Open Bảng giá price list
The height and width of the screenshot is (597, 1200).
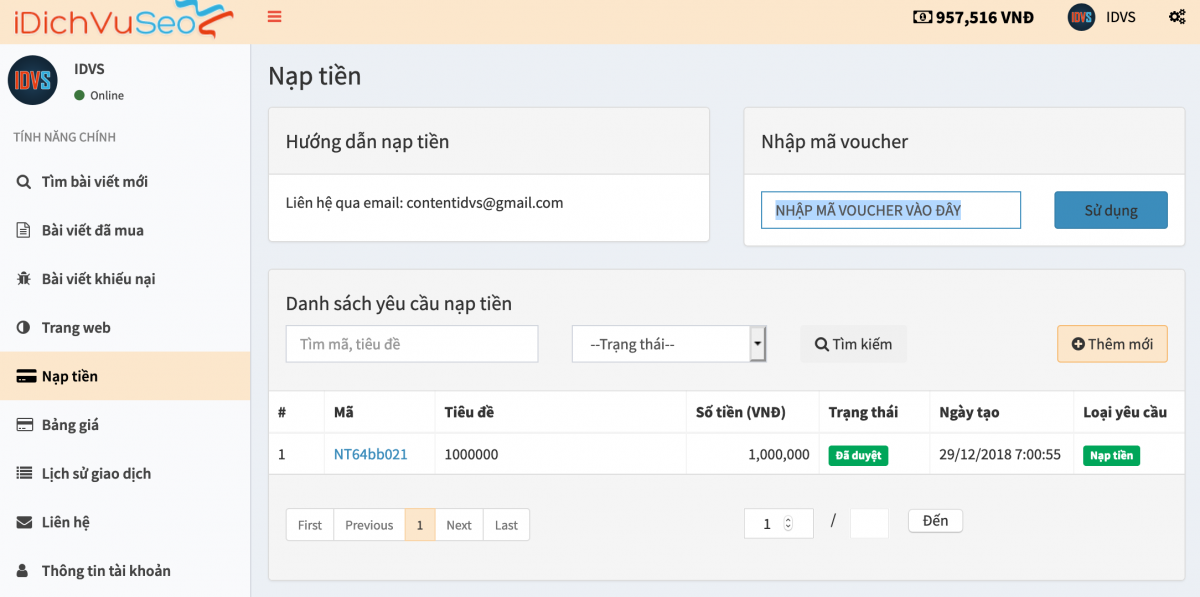pyautogui.click(x=70, y=425)
